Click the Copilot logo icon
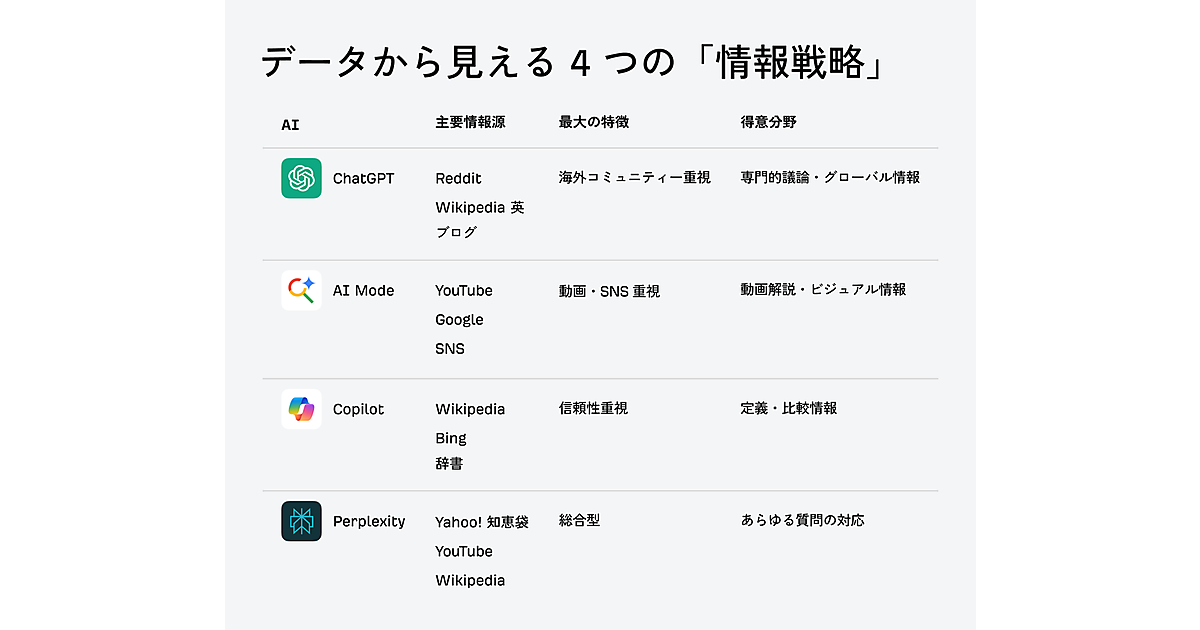Image resolution: width=1200 pixels, height=630 pixels. [x=301, y=409]
